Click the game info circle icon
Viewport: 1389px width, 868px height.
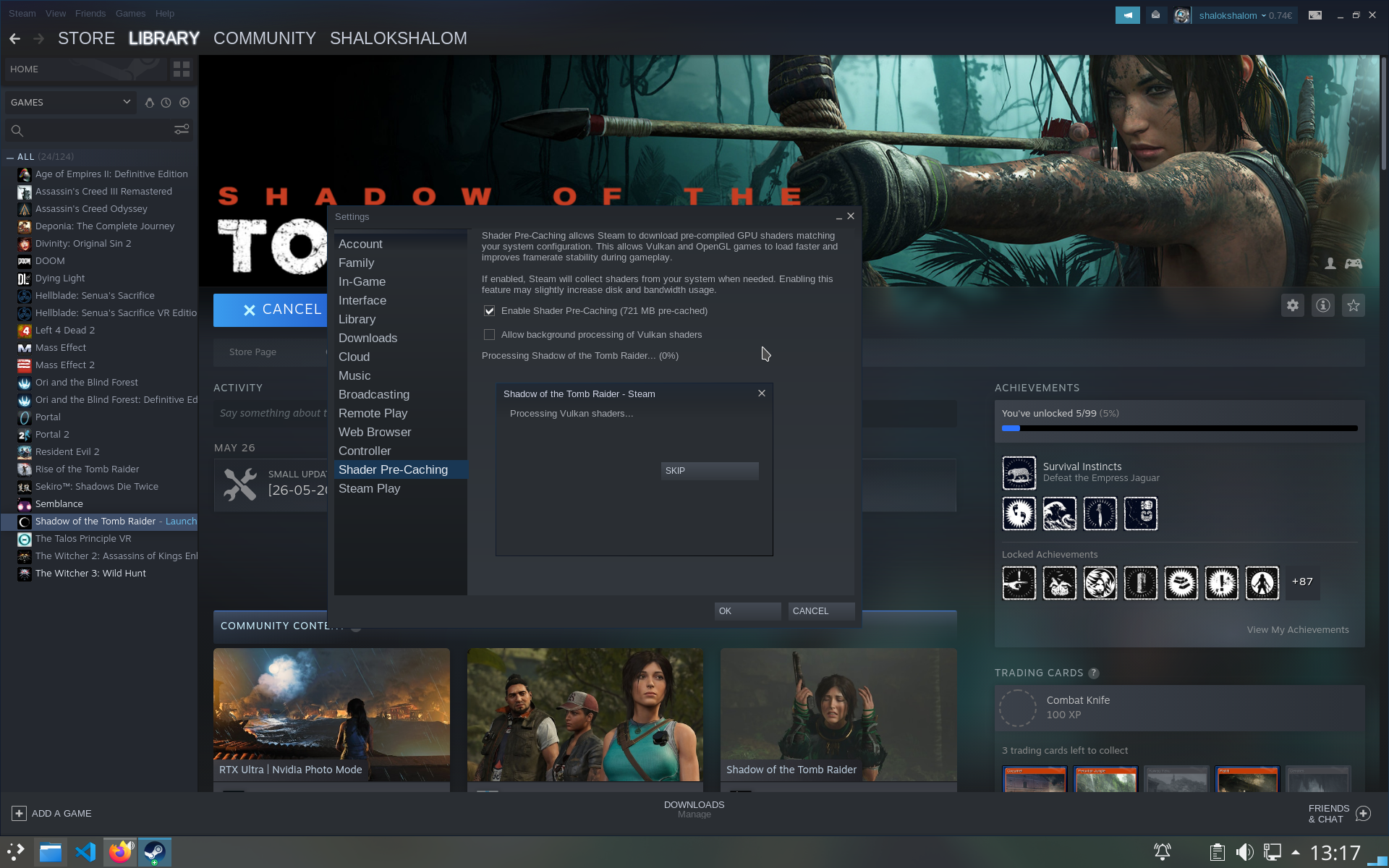tap(1322, 305)
